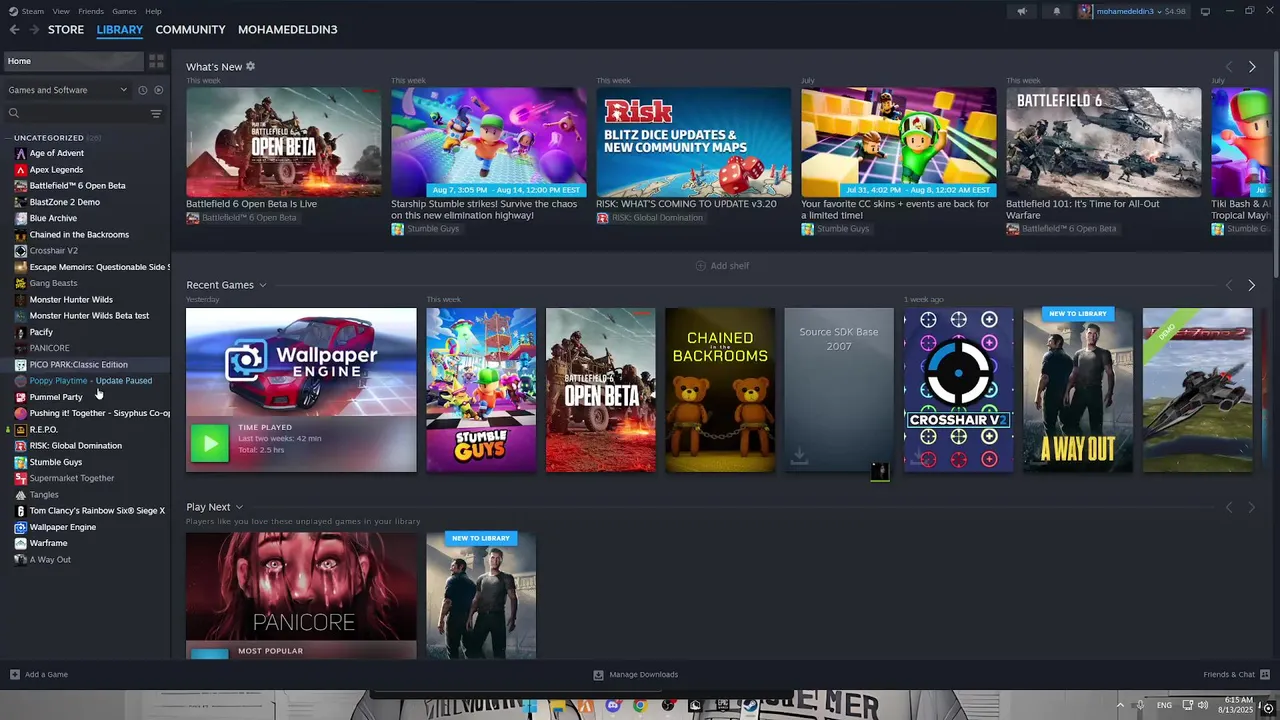
Task: Click the back navigation arrow
Action: 14,30
